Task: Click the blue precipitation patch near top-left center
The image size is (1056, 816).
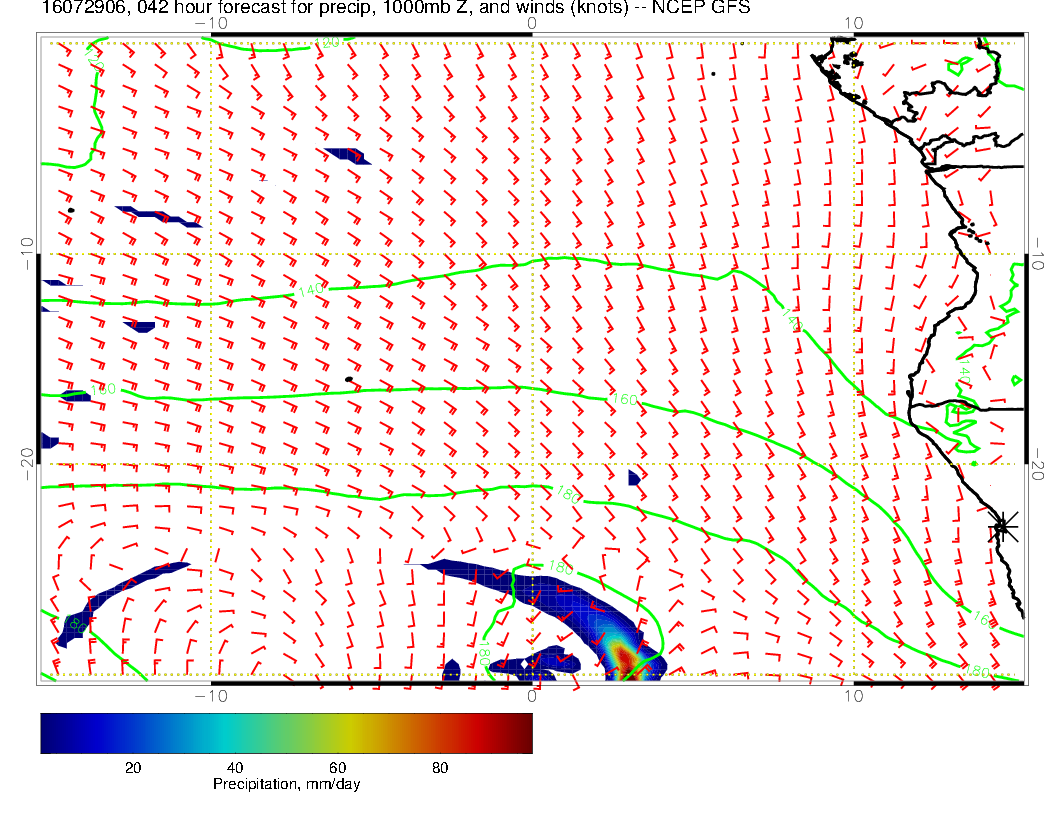Action: coord(347,155)
